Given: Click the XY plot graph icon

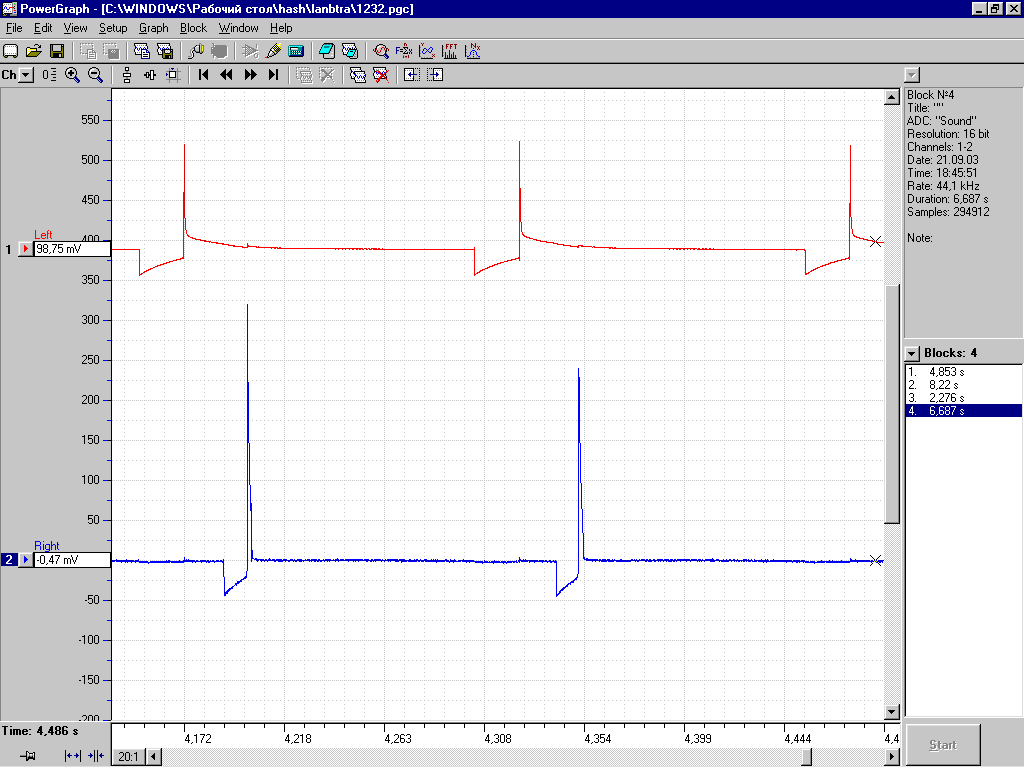Looking at the screenshot, I should [426, 51].
